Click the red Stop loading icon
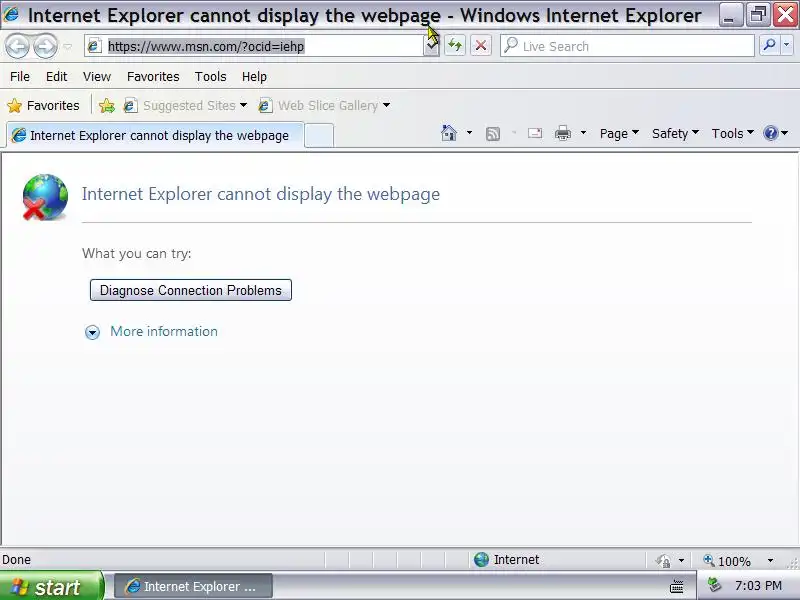This screenshot has width=800, height=600. [481, 46]
